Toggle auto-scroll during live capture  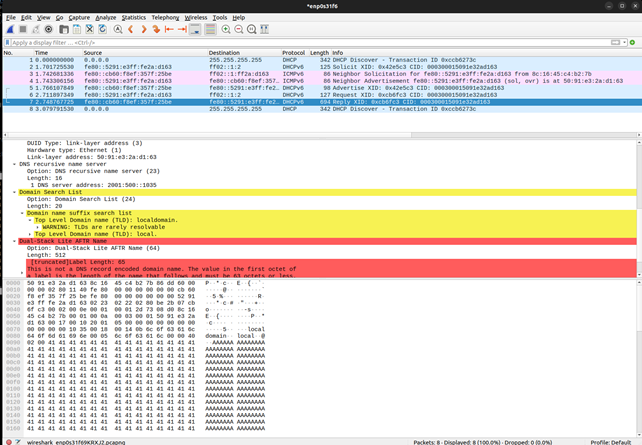195,29
